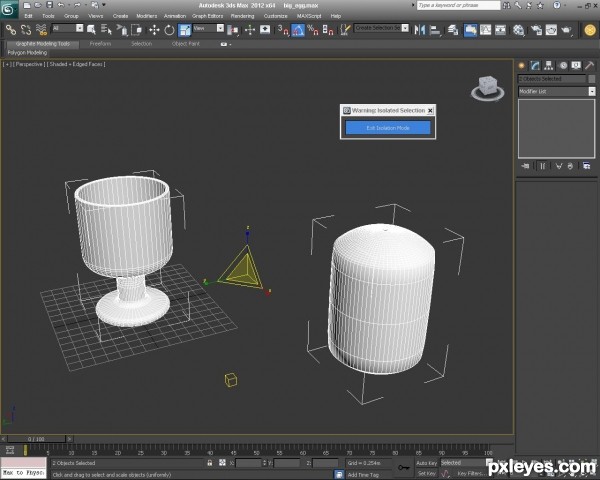Click the Absolute/Offset transform mode icon
This screenshot has width=600, height=480.
(222, 463)
